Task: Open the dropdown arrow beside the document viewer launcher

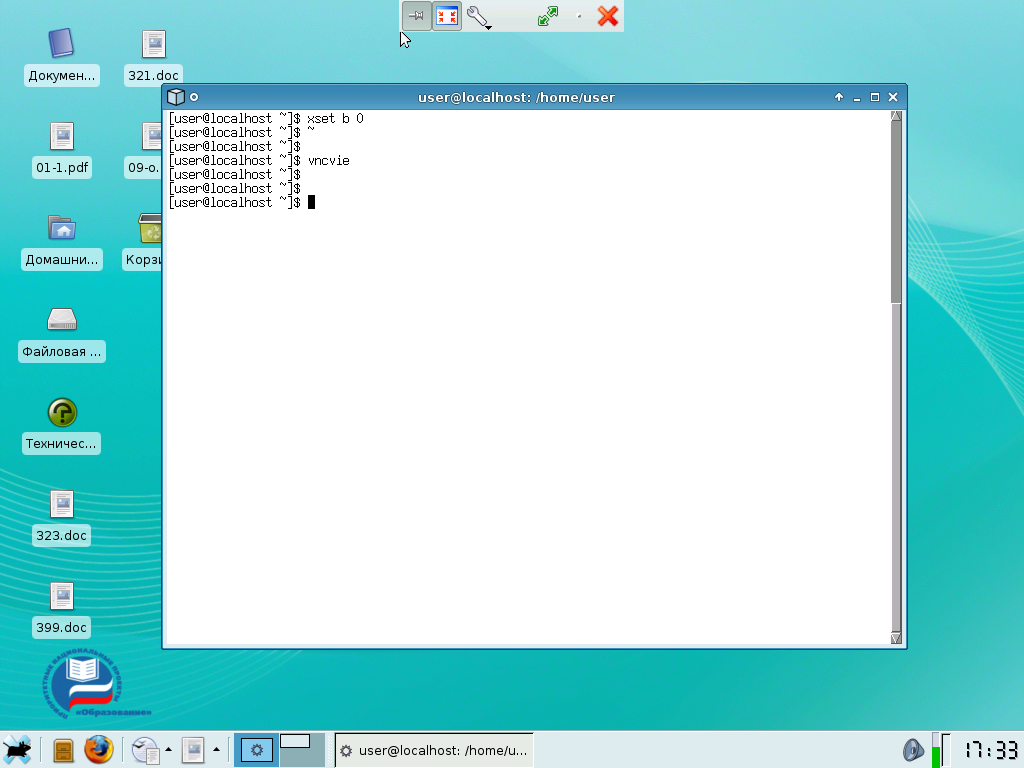Action: pyautogui.click(x=215, y=750)
